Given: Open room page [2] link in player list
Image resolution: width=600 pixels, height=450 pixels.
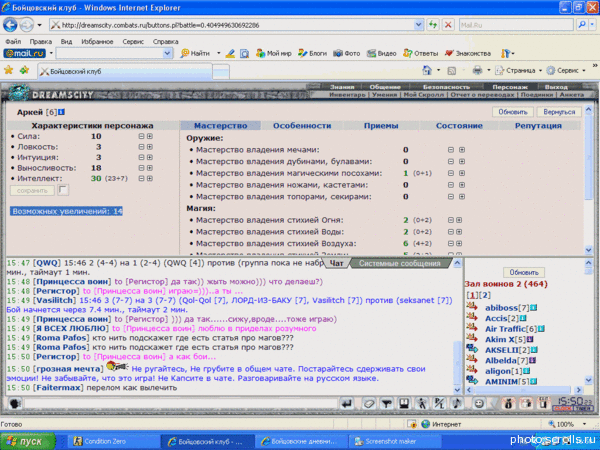Looking at the screenshot, I should coord(485,295).
